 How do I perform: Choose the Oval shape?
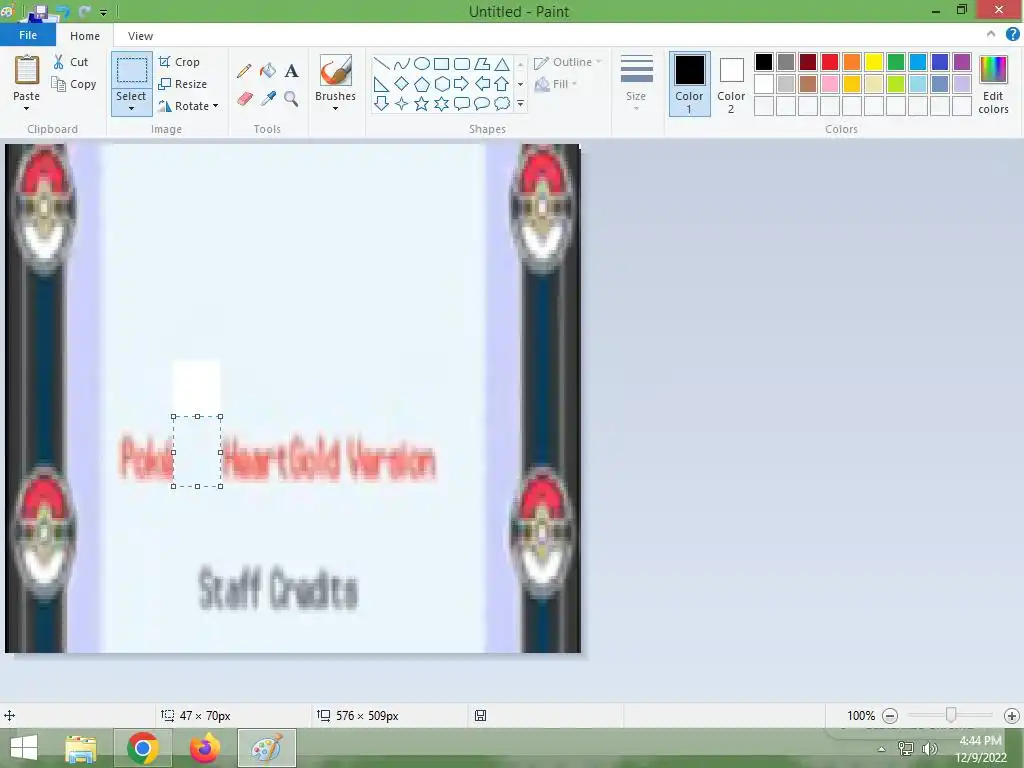[422, 63]
